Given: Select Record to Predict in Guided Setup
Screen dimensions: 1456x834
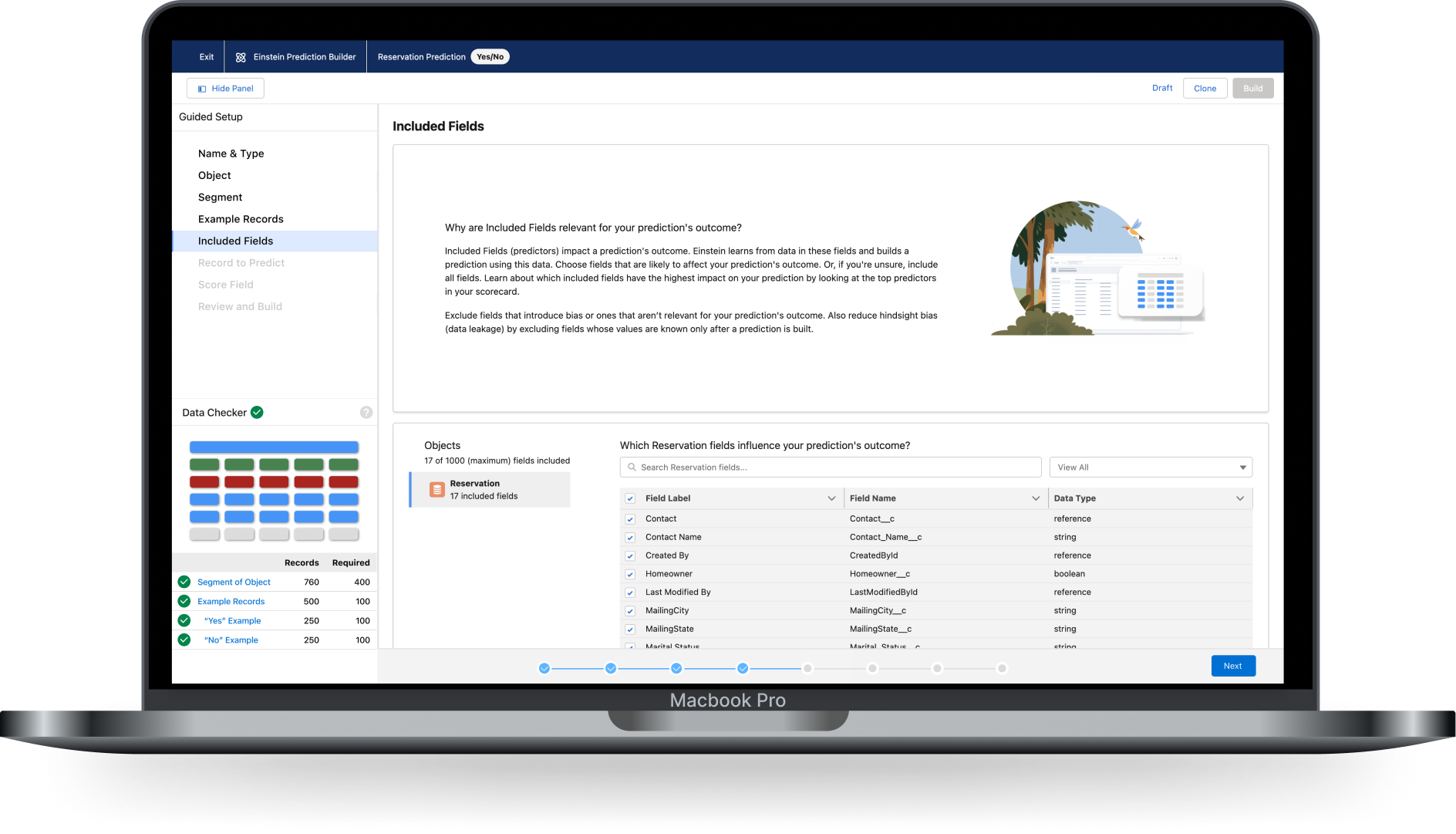Looking at the screenshot, I should click(241, 263).
